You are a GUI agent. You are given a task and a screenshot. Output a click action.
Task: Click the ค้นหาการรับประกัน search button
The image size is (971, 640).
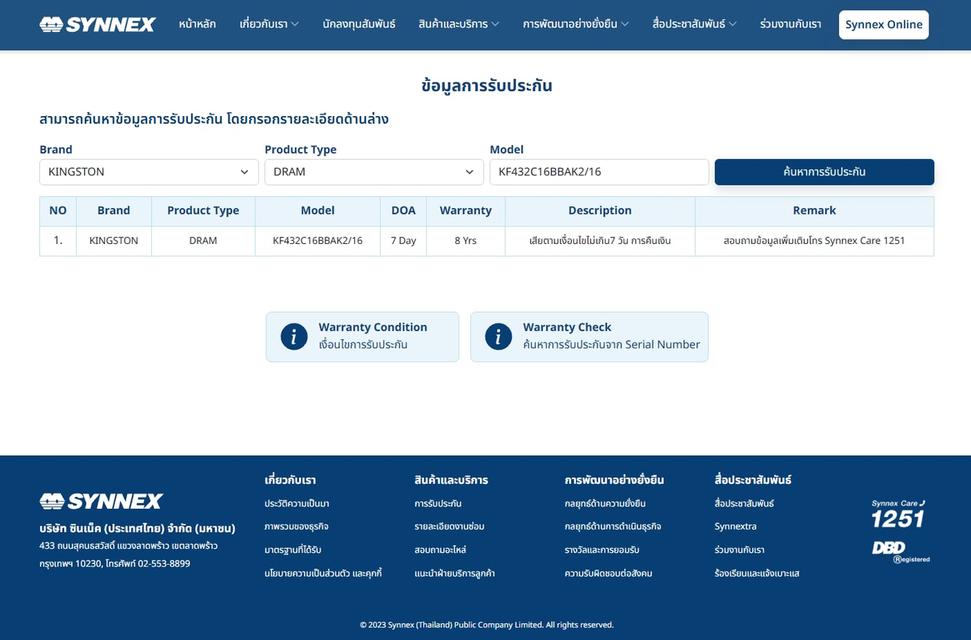click(824, 172)
